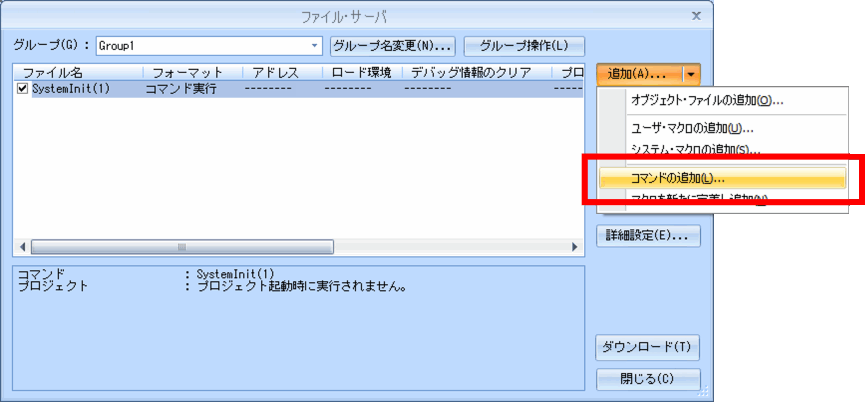Click the horizontal scrollbar's left arrow
This screenshot has height=402, width=865.
coord(21,247)
